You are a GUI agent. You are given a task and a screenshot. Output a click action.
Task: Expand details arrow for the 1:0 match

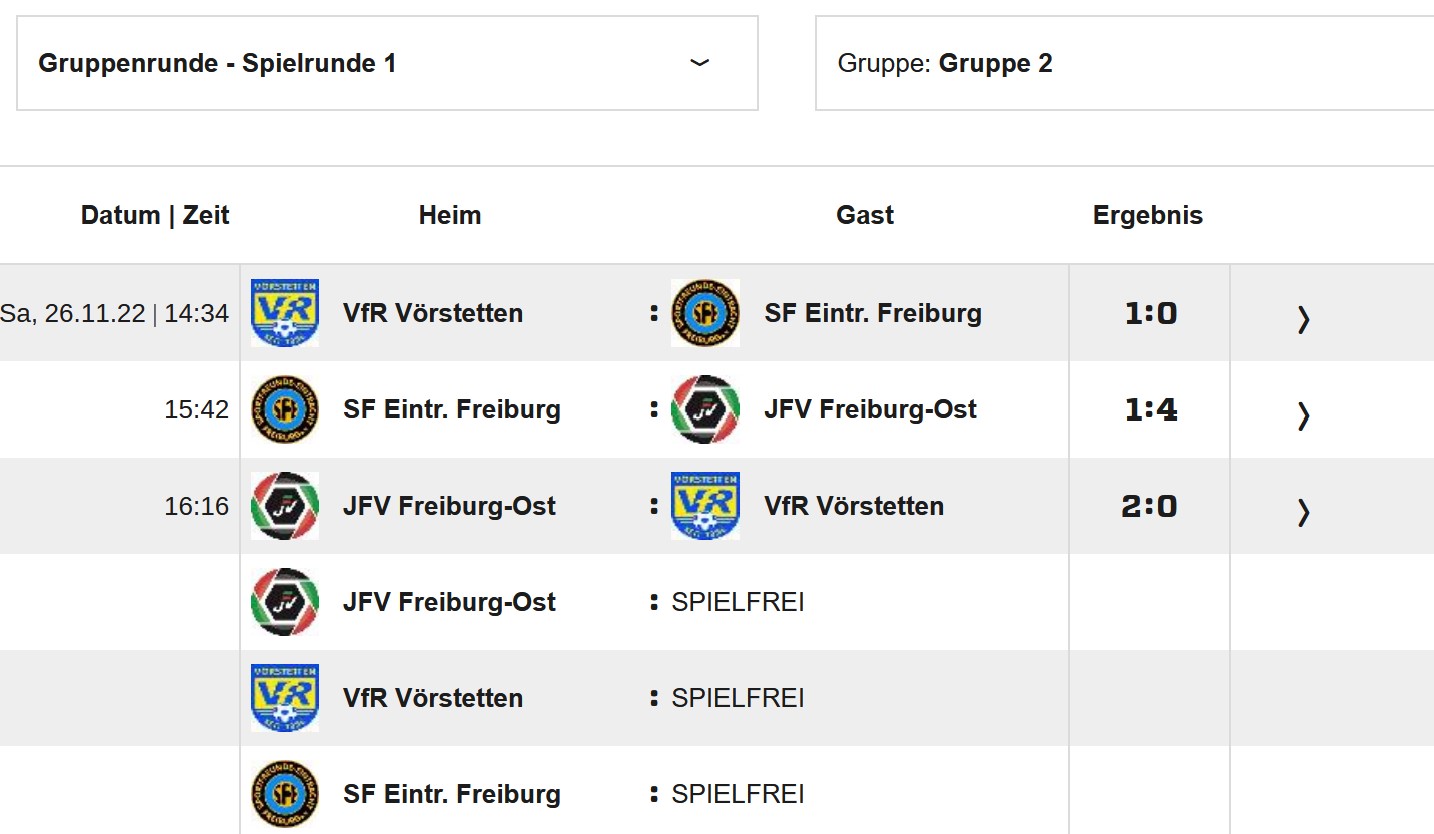[1303, 319]
